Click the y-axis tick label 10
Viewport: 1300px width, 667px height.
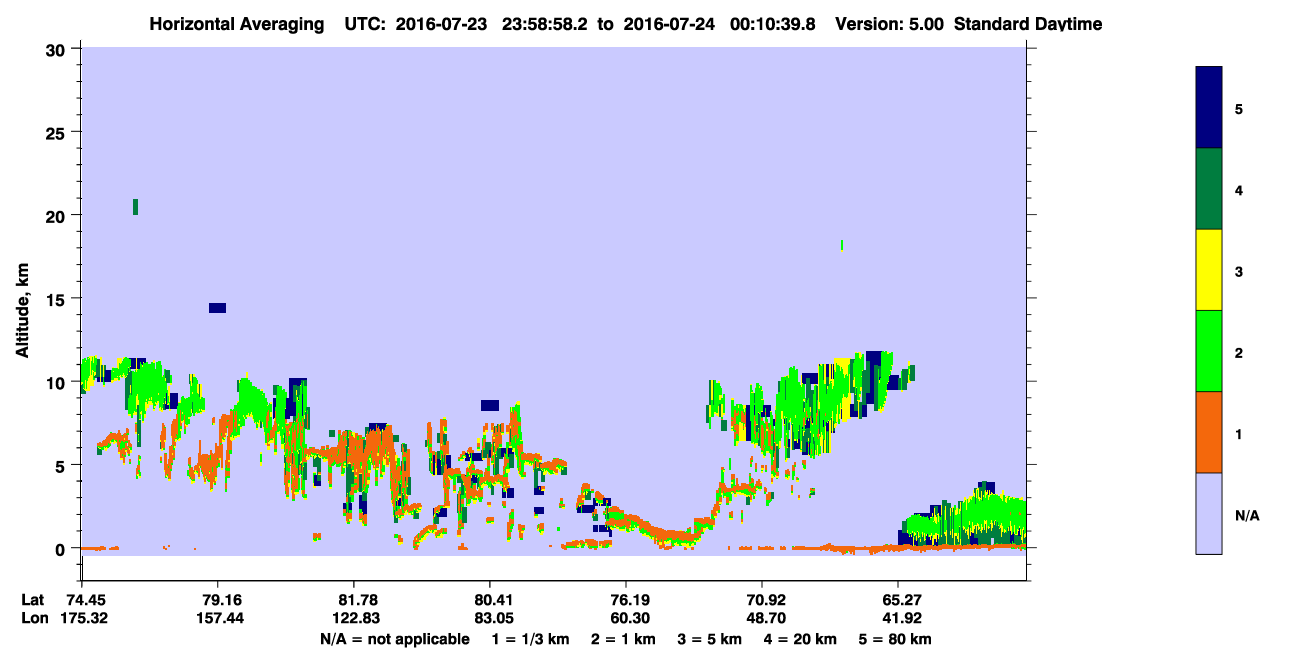tap(58, 382)
